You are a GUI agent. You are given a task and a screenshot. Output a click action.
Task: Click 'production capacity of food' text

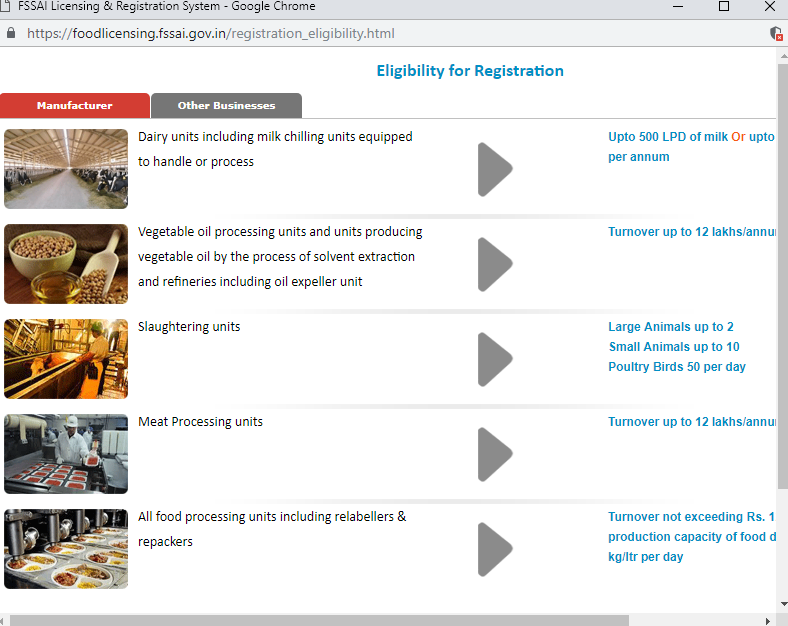coord(687,537)
